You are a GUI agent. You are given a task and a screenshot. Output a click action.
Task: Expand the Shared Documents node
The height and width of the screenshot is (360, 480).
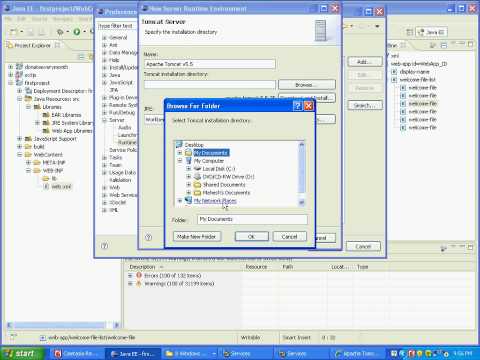(189, 185)
